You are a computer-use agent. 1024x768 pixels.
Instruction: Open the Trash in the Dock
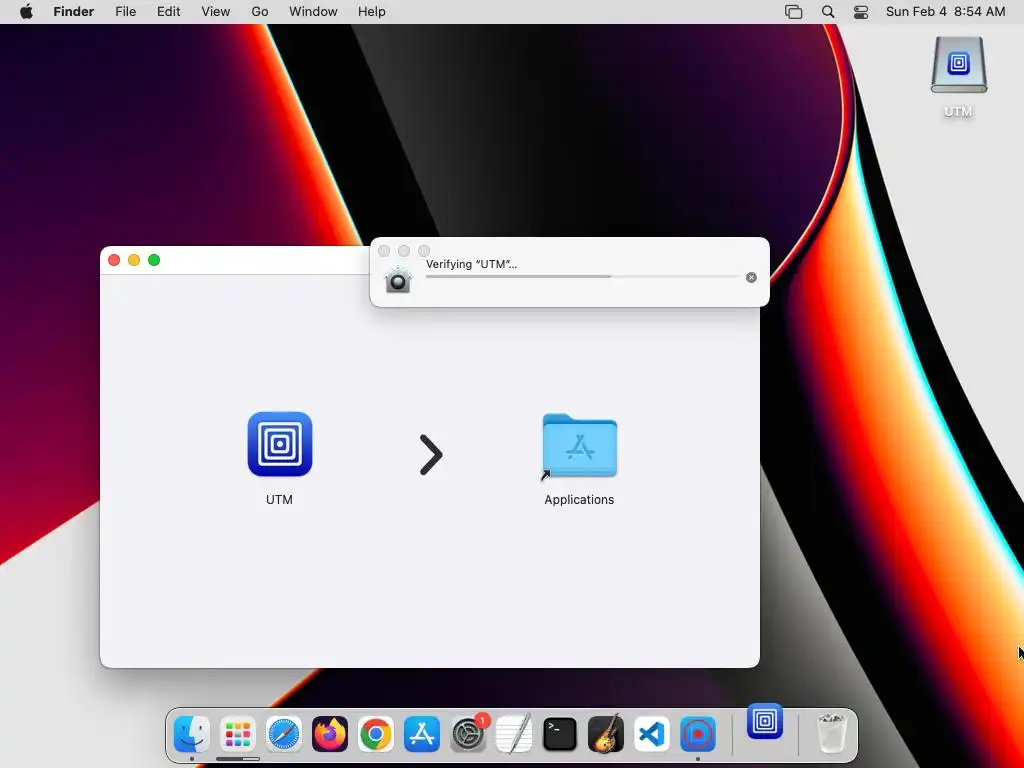tap(831, 733)
